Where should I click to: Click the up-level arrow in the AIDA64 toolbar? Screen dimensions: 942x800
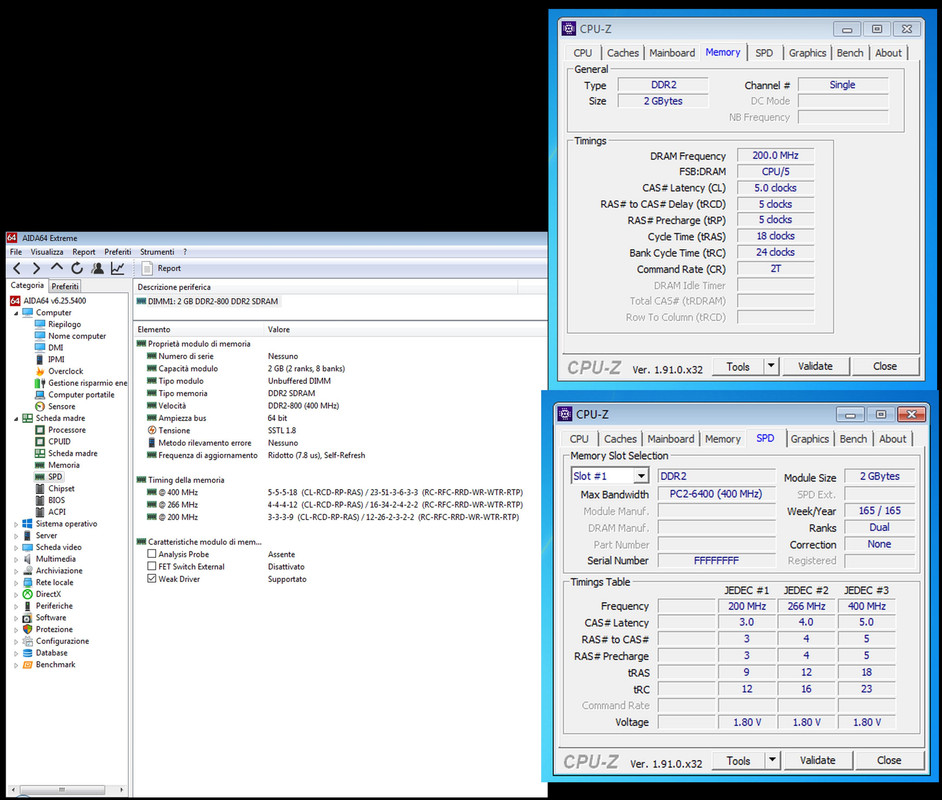(56, 267)
